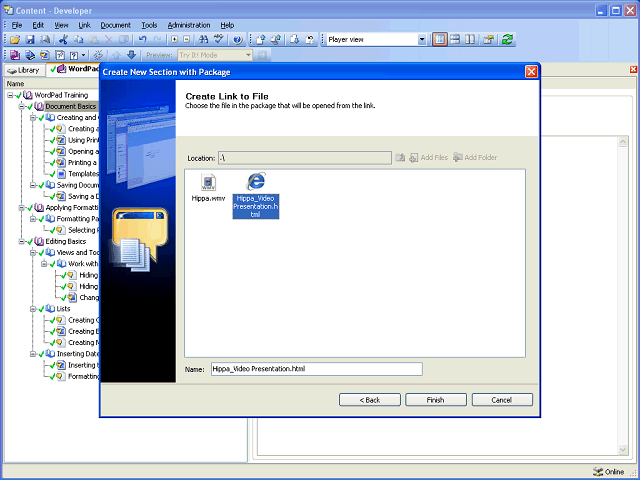Click the Save floppy disk icon

click(x=30, y=40)
